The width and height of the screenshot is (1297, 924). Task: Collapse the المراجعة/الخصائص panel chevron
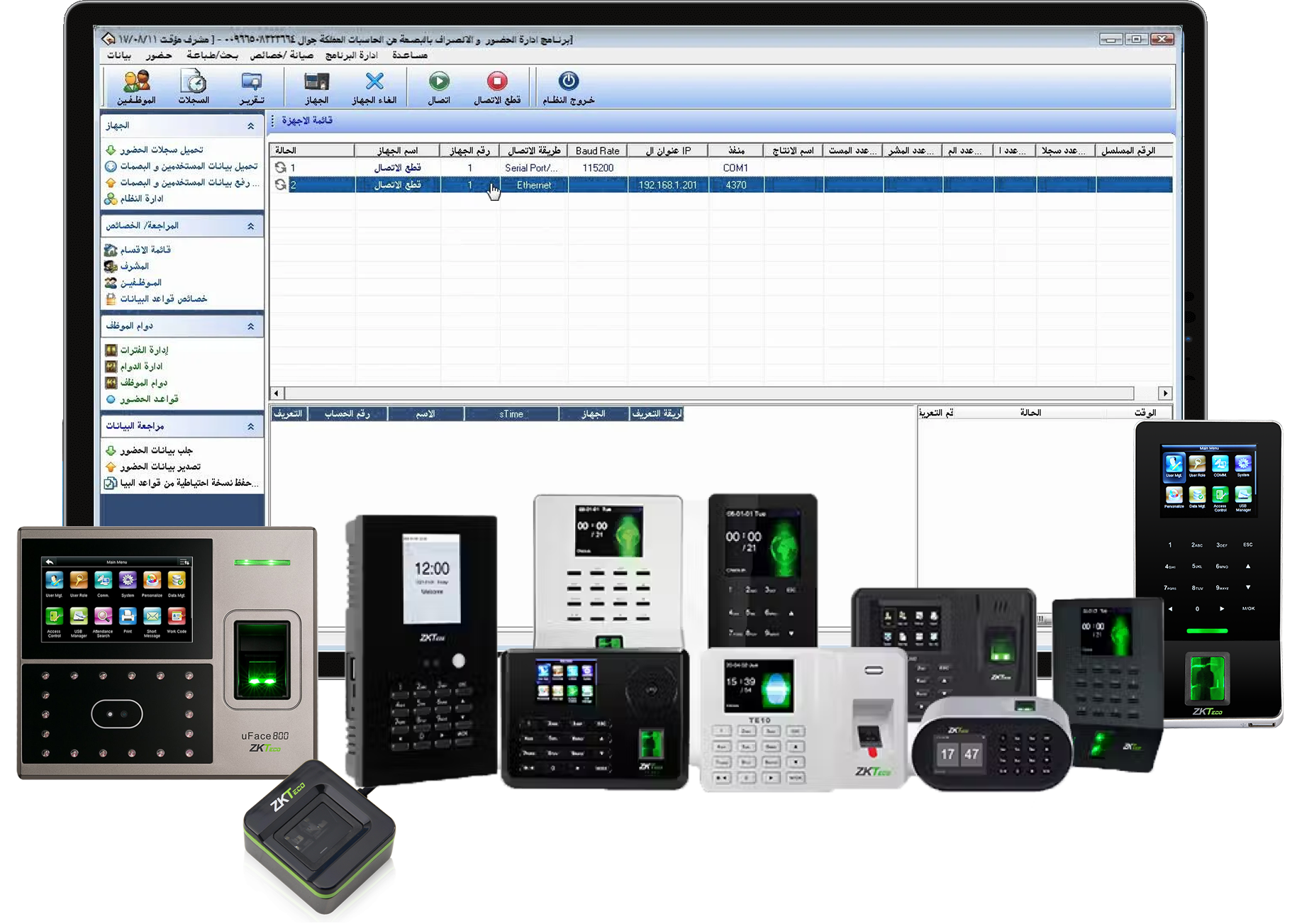250,226
